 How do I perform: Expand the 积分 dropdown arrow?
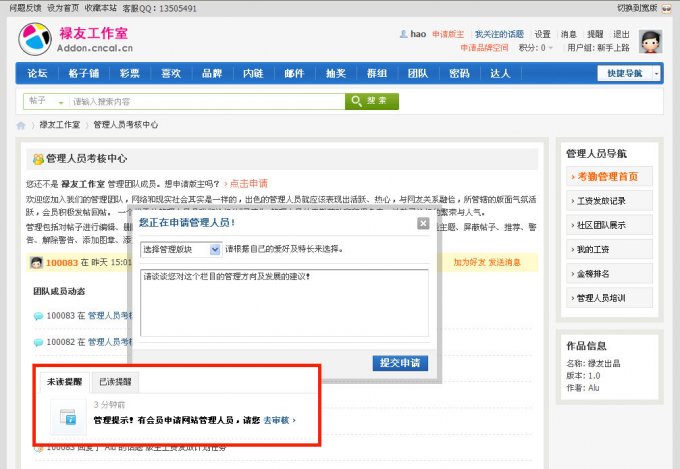(551, 48)
